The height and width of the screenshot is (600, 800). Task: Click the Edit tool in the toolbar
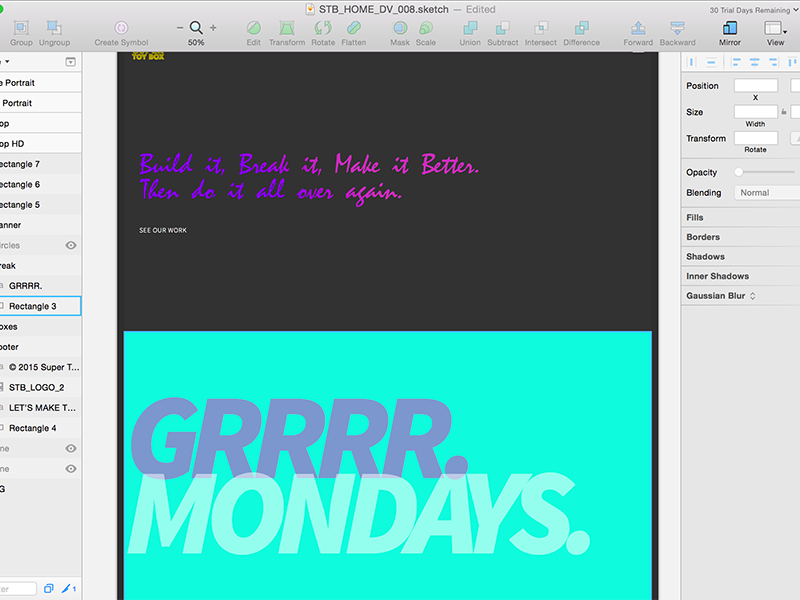point(254,33)
